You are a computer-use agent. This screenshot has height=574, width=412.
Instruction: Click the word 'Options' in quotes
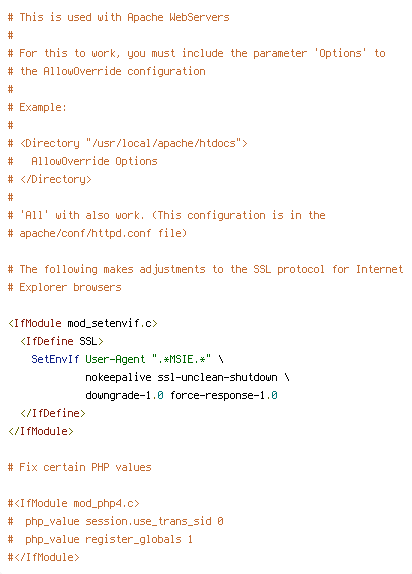click(x=340, y=53)
